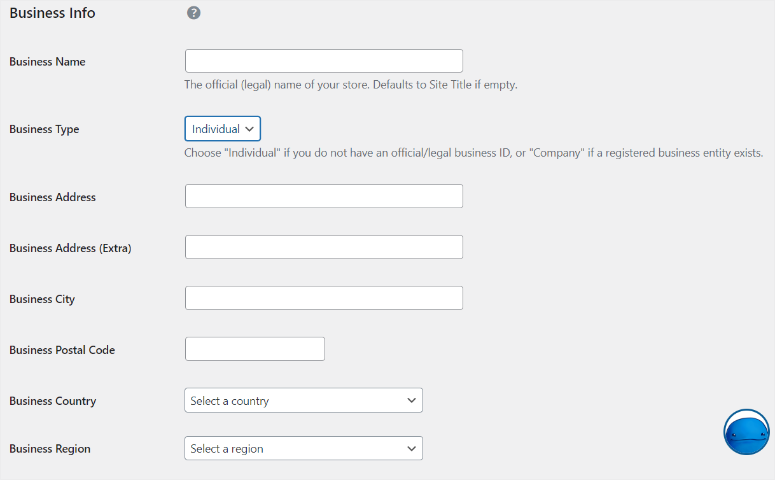Click the Business Info section heading

click(x=52, y=14)
